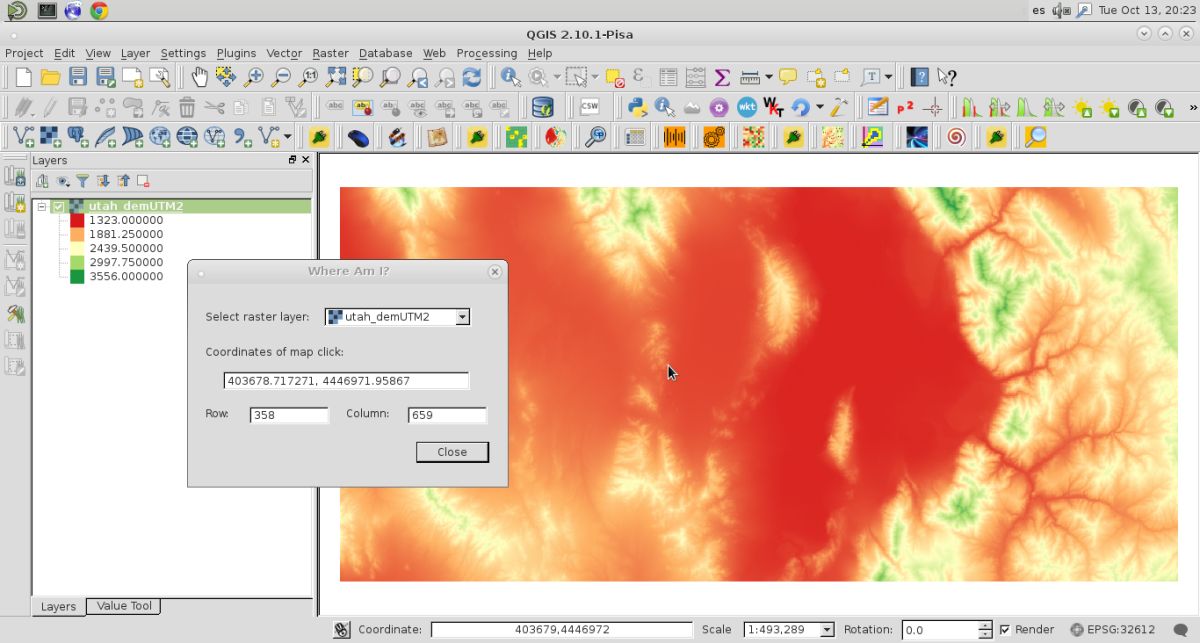
Task: Create a new project with blank page icon
Action: coord(23,77)
